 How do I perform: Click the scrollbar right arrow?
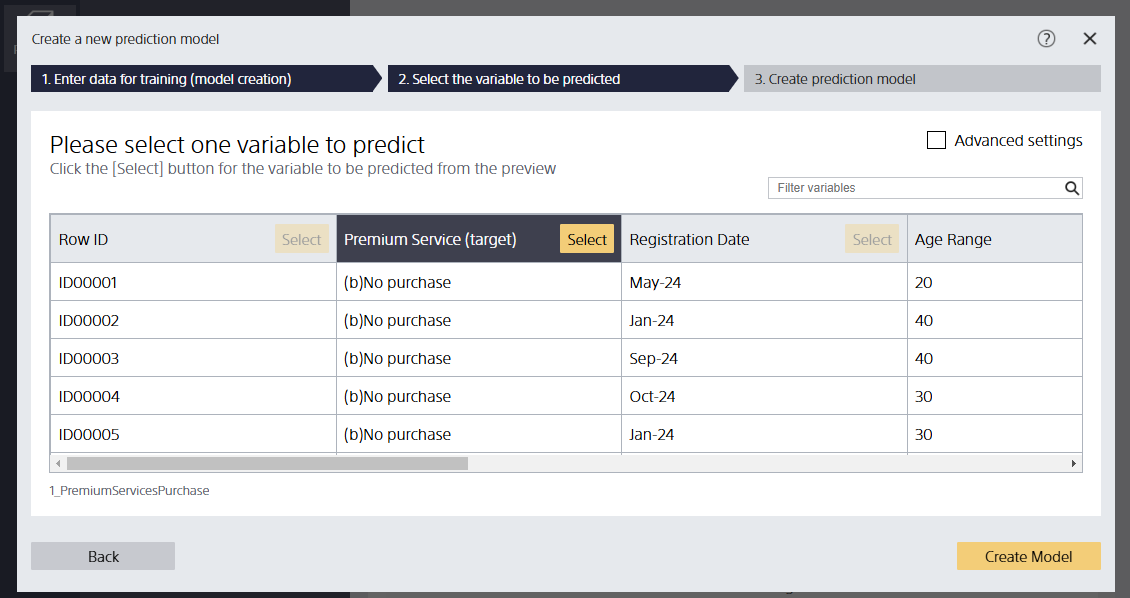[x=1074, y=464]
